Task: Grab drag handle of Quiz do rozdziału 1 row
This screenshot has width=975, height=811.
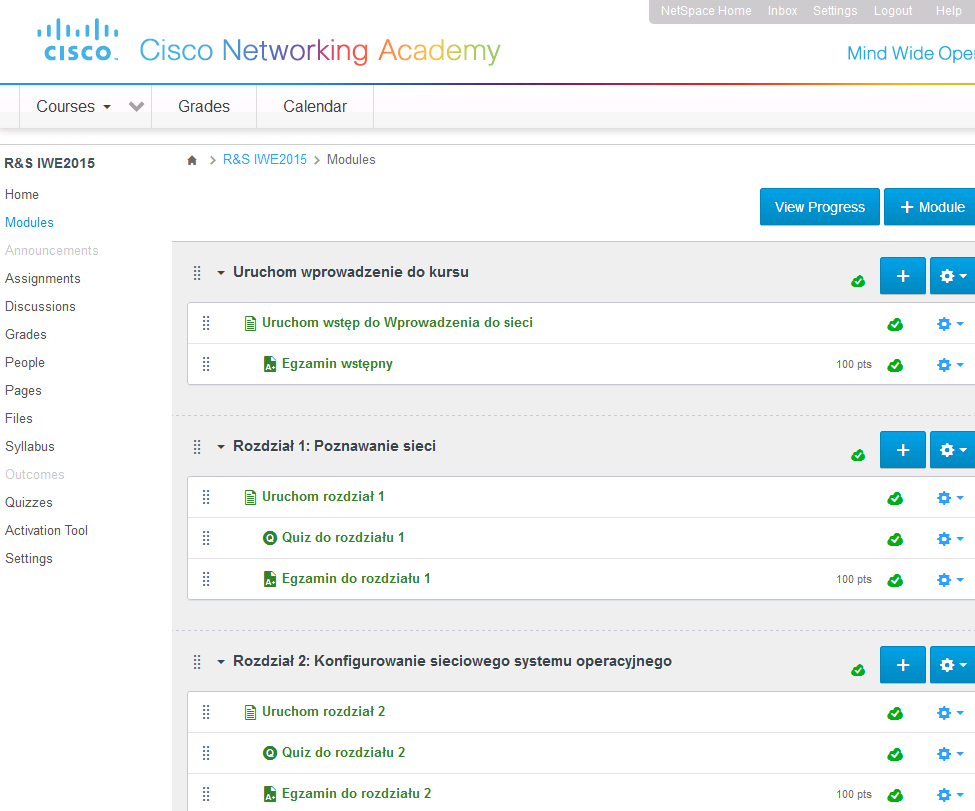Action: [x=206, y=538]
